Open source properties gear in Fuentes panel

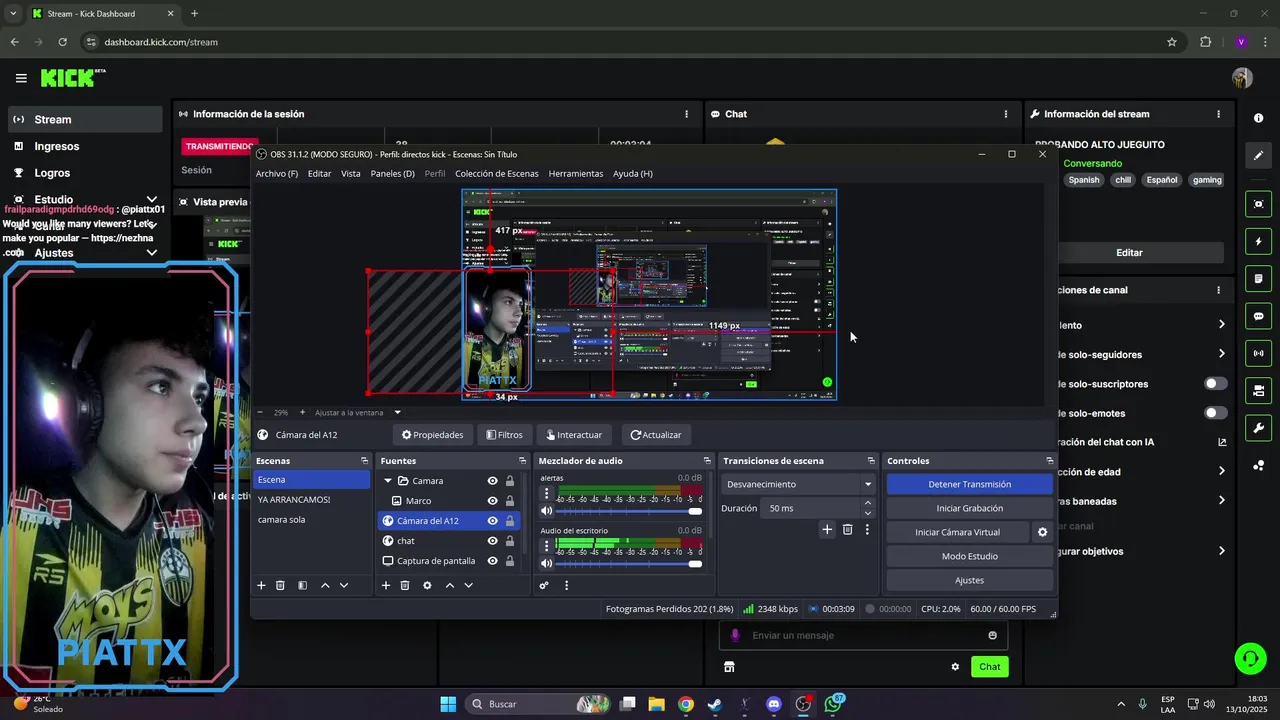[x=427, y=585]
